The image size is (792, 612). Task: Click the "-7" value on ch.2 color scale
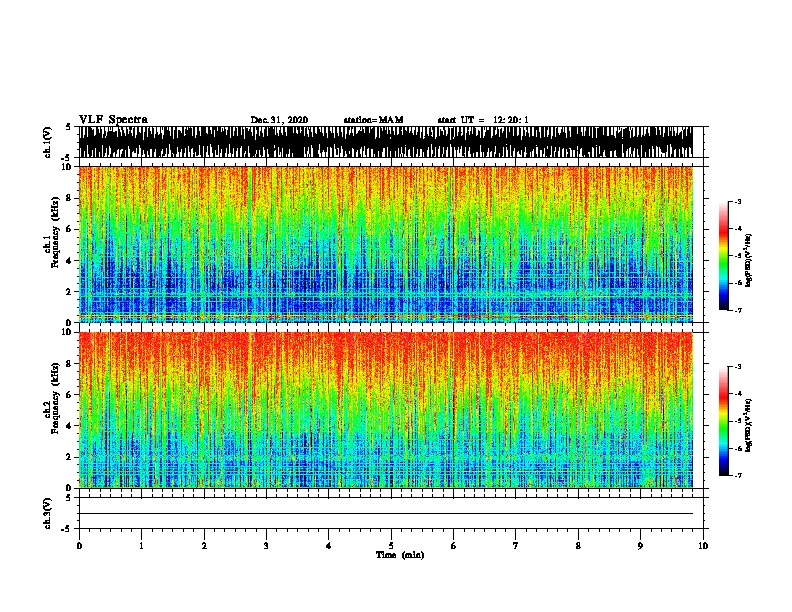point(738,475)
